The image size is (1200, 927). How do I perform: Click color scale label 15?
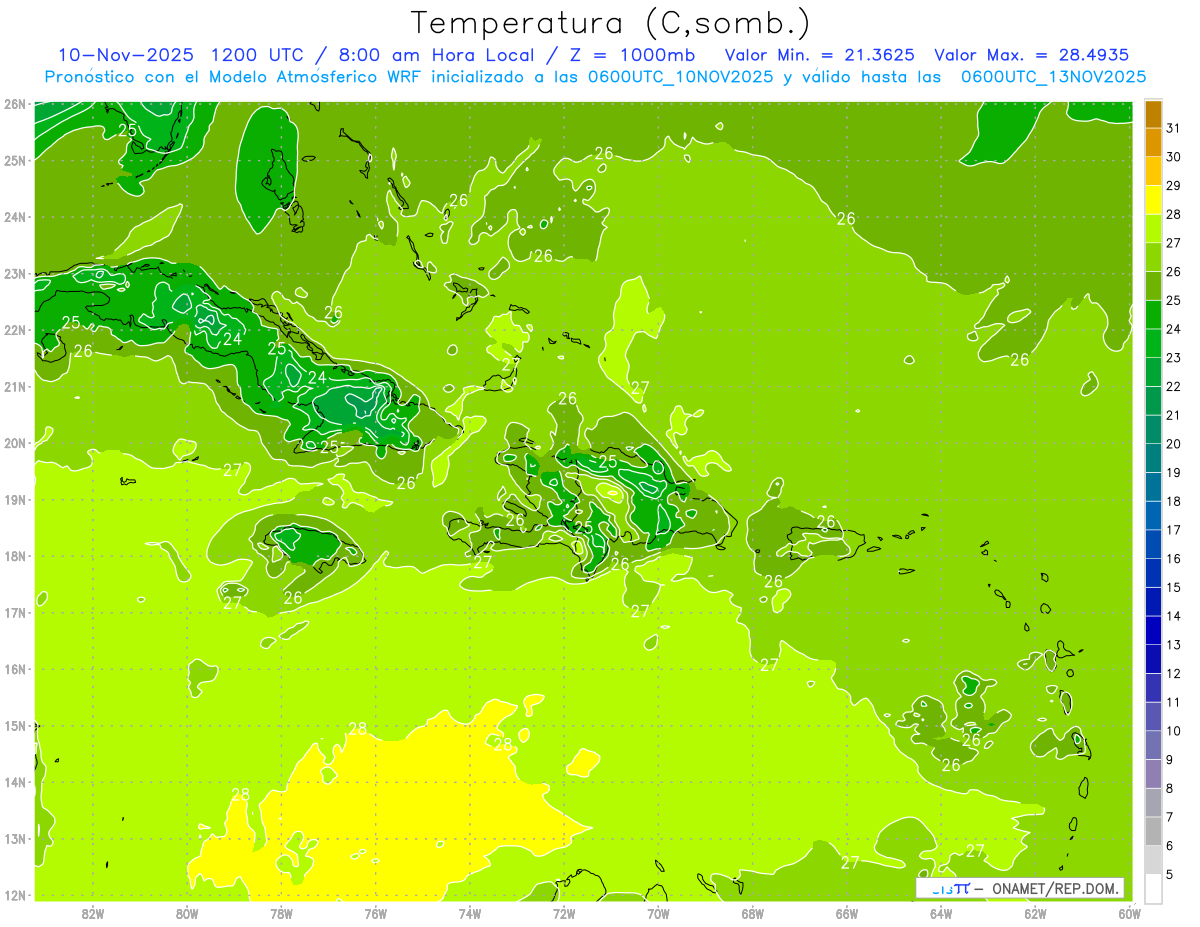pos(1174,587)
